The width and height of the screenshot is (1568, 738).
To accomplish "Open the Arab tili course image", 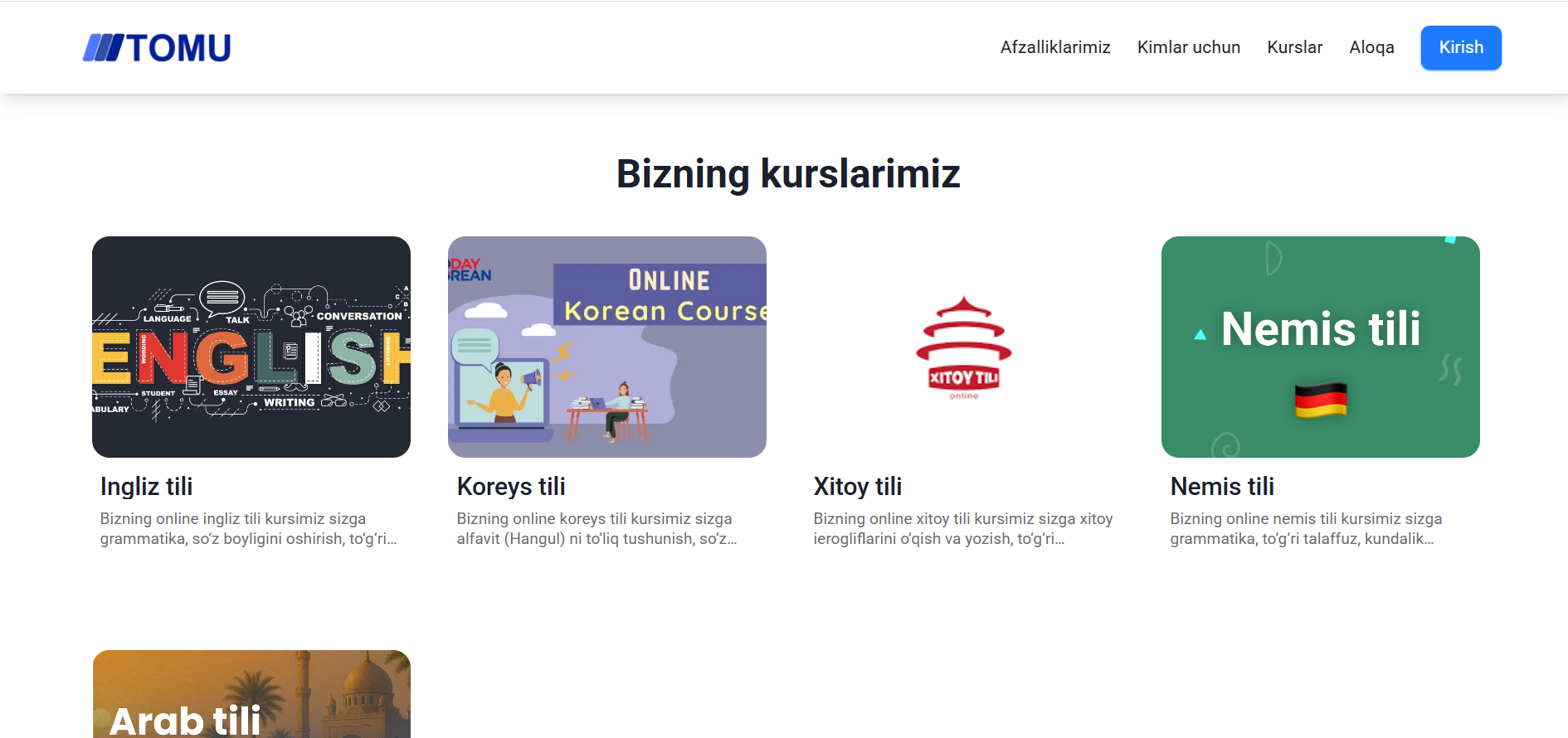I will (251, 695).
